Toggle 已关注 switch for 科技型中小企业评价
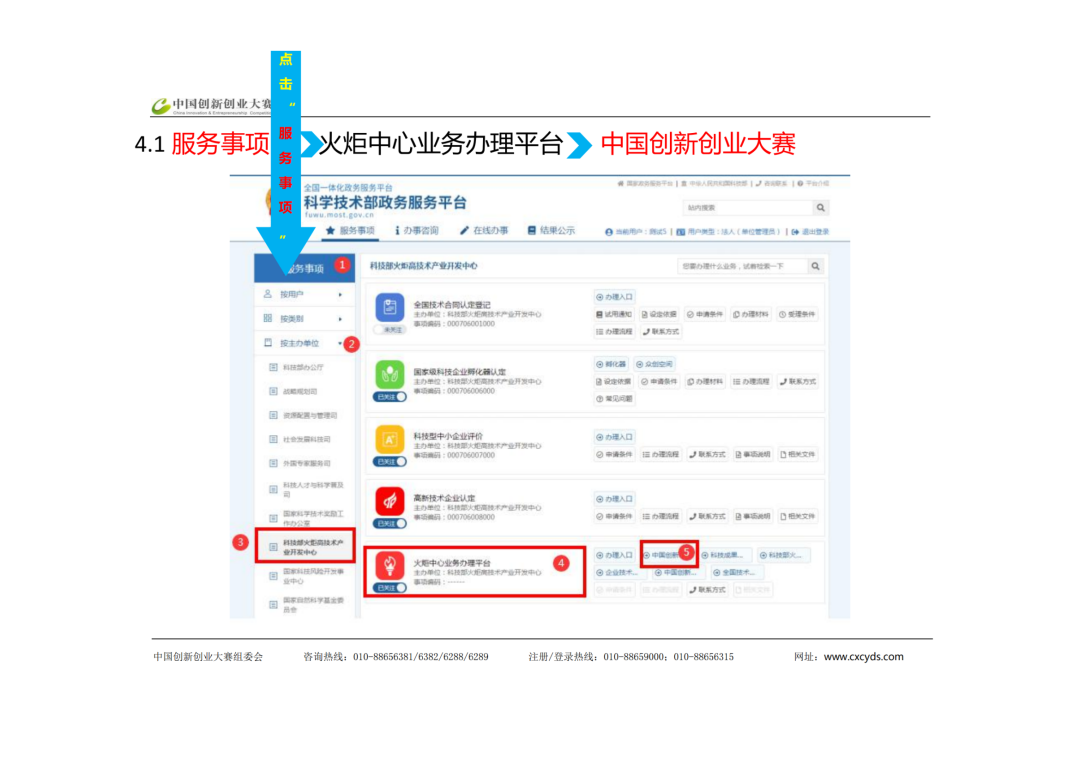This screenshot has width=1080, height=764. click(390, 461)
